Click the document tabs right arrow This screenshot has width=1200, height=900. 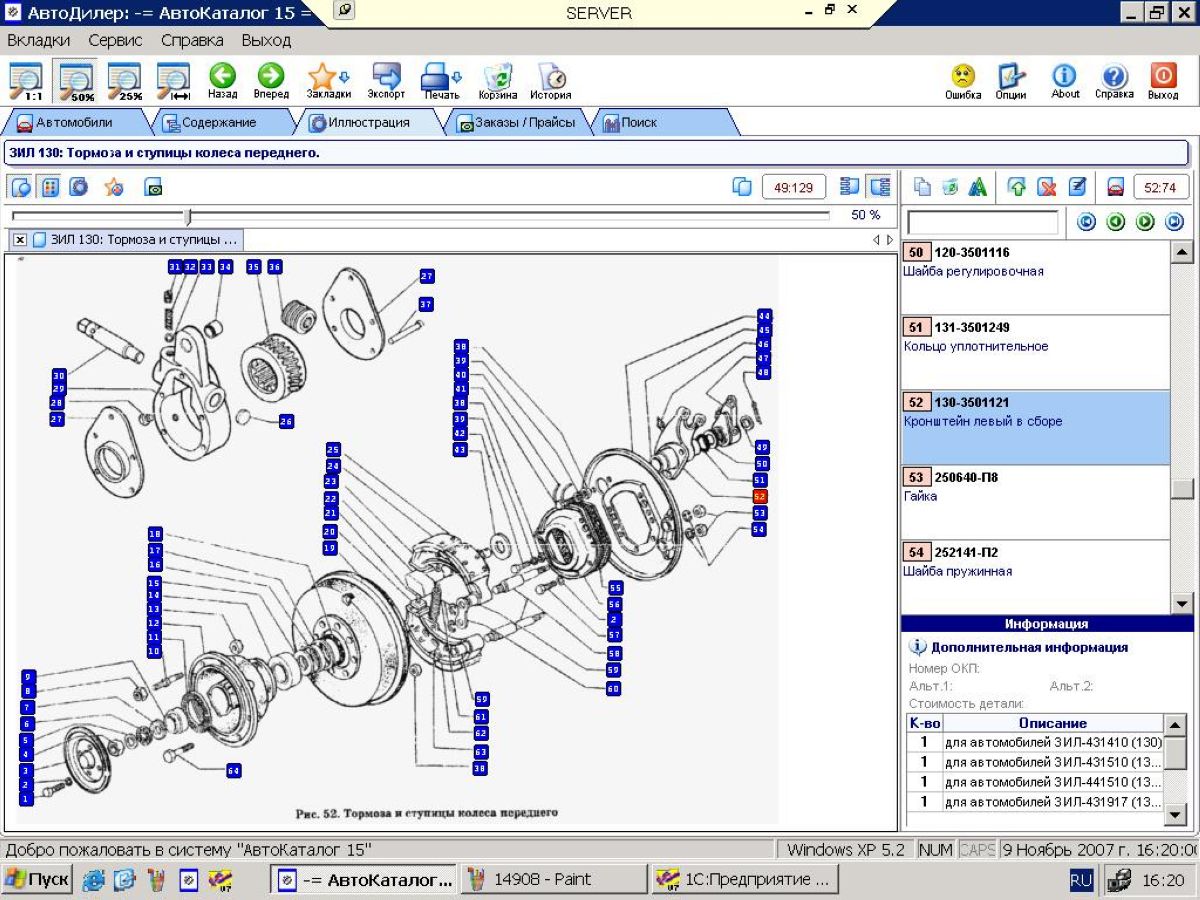(890, 240)
